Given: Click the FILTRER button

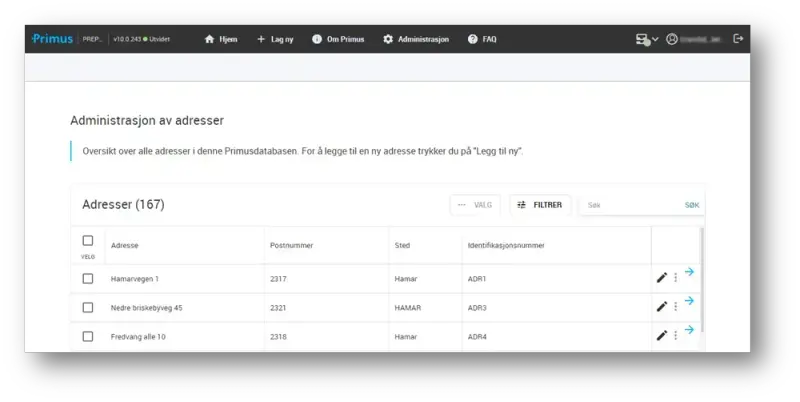Looking at the screenshot, I should click(540, 205).
